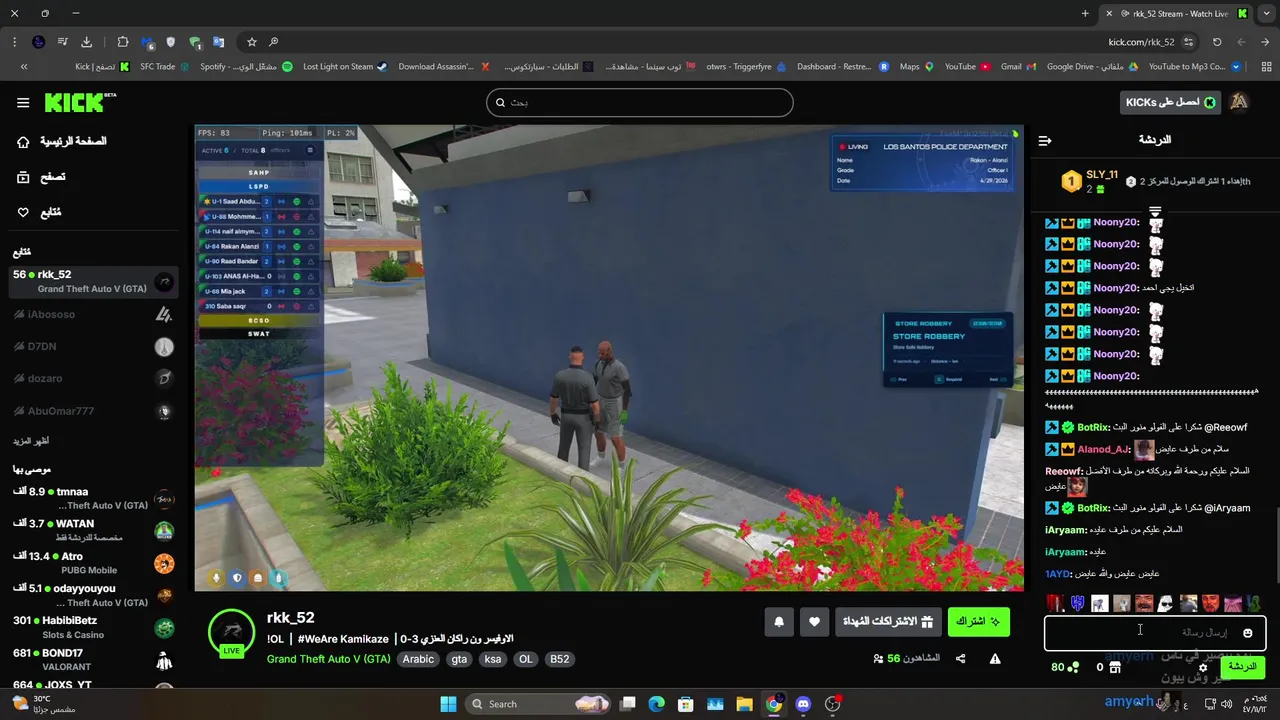This screenshot has height=720, width=1280.
Task: Click the gifted subscriptions button
Action: coord(888,621)
